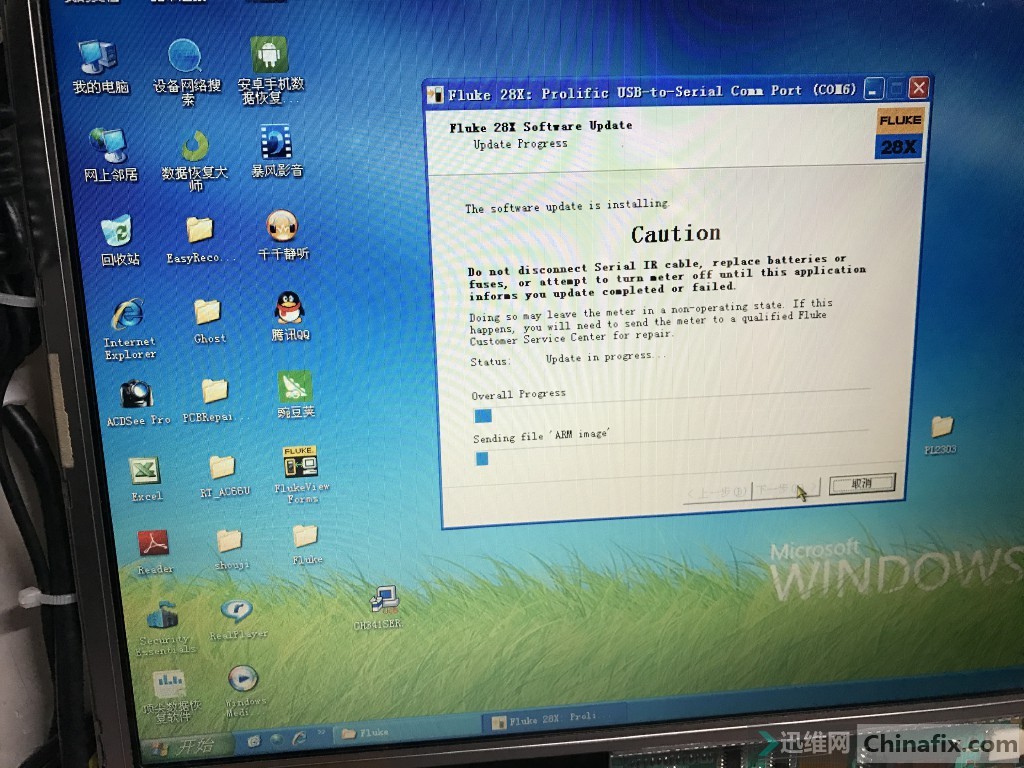Click the 取消 cancel button
This screenshot has width=1024, height=768.
862,483
